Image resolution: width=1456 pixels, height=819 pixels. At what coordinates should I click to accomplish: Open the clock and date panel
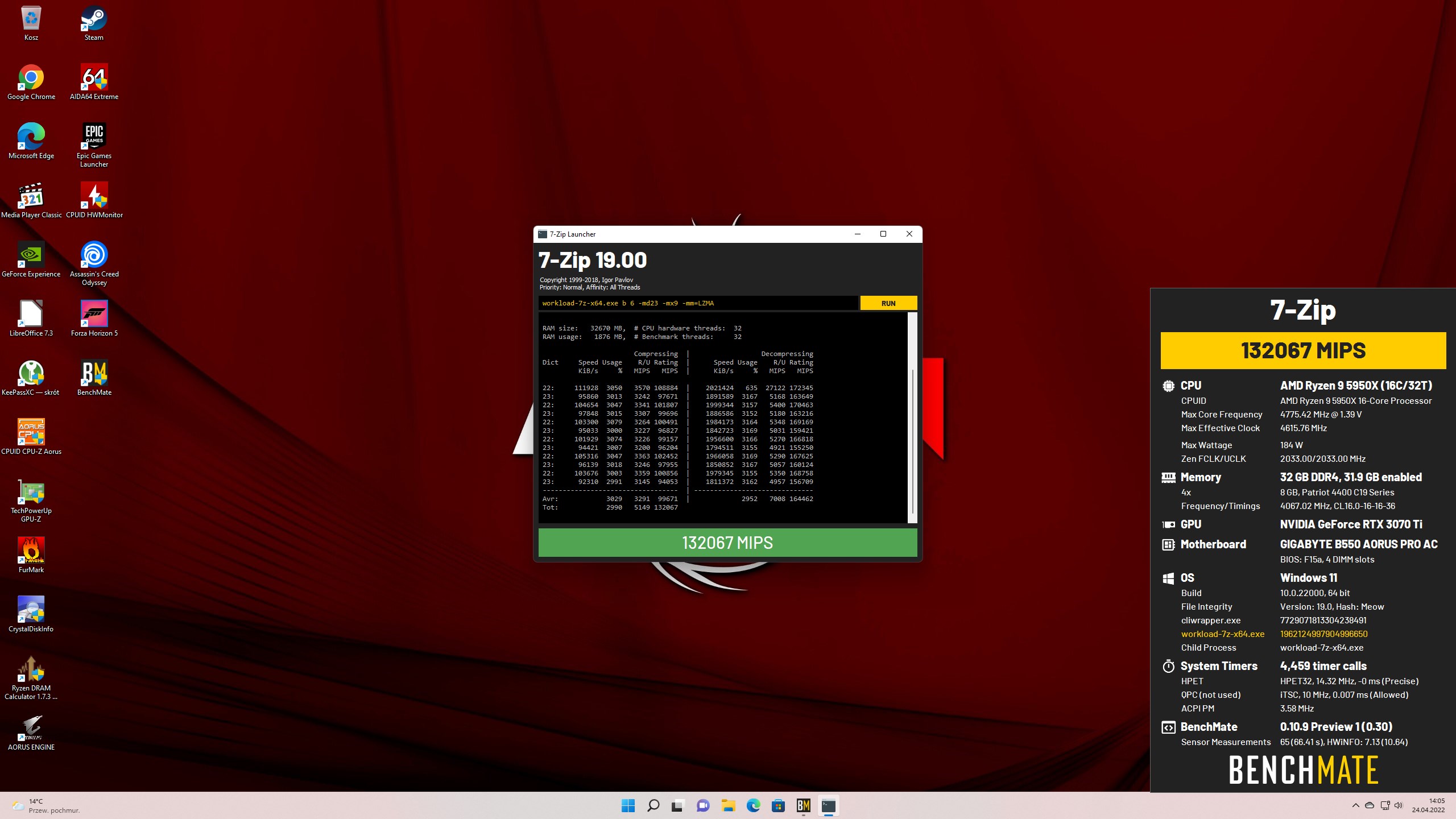1428,805
